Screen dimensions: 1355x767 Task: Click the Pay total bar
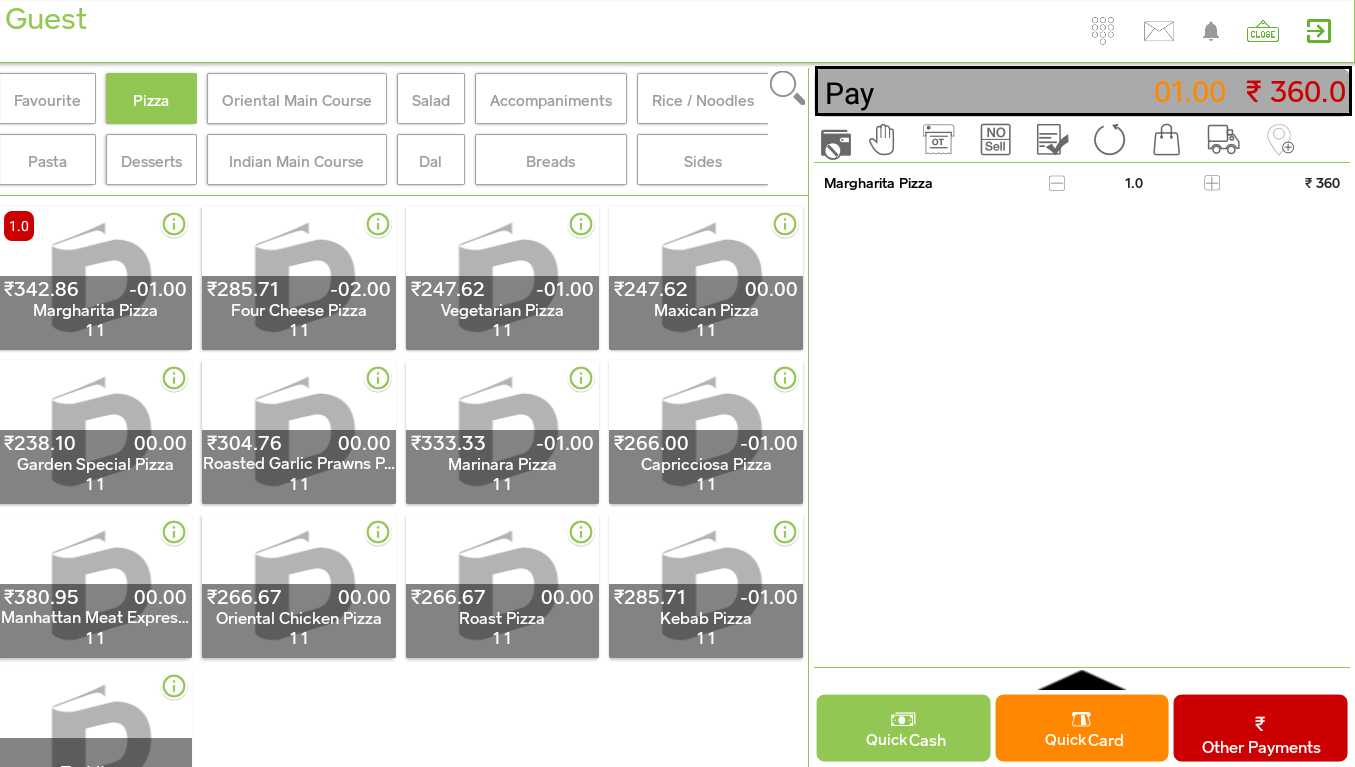tap(1083, 92)
